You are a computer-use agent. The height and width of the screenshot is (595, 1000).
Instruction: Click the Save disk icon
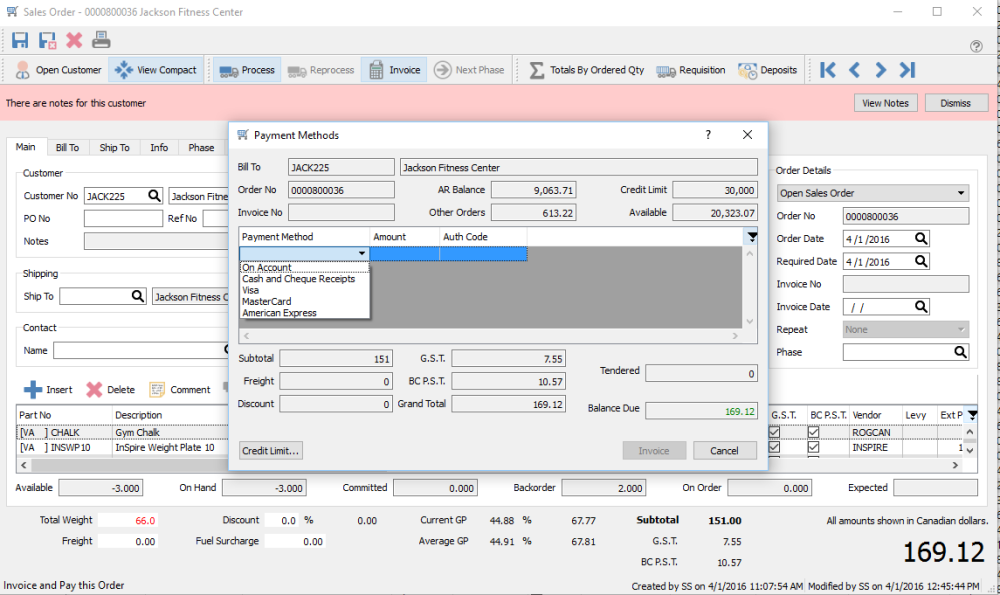(x=20, y=40)
